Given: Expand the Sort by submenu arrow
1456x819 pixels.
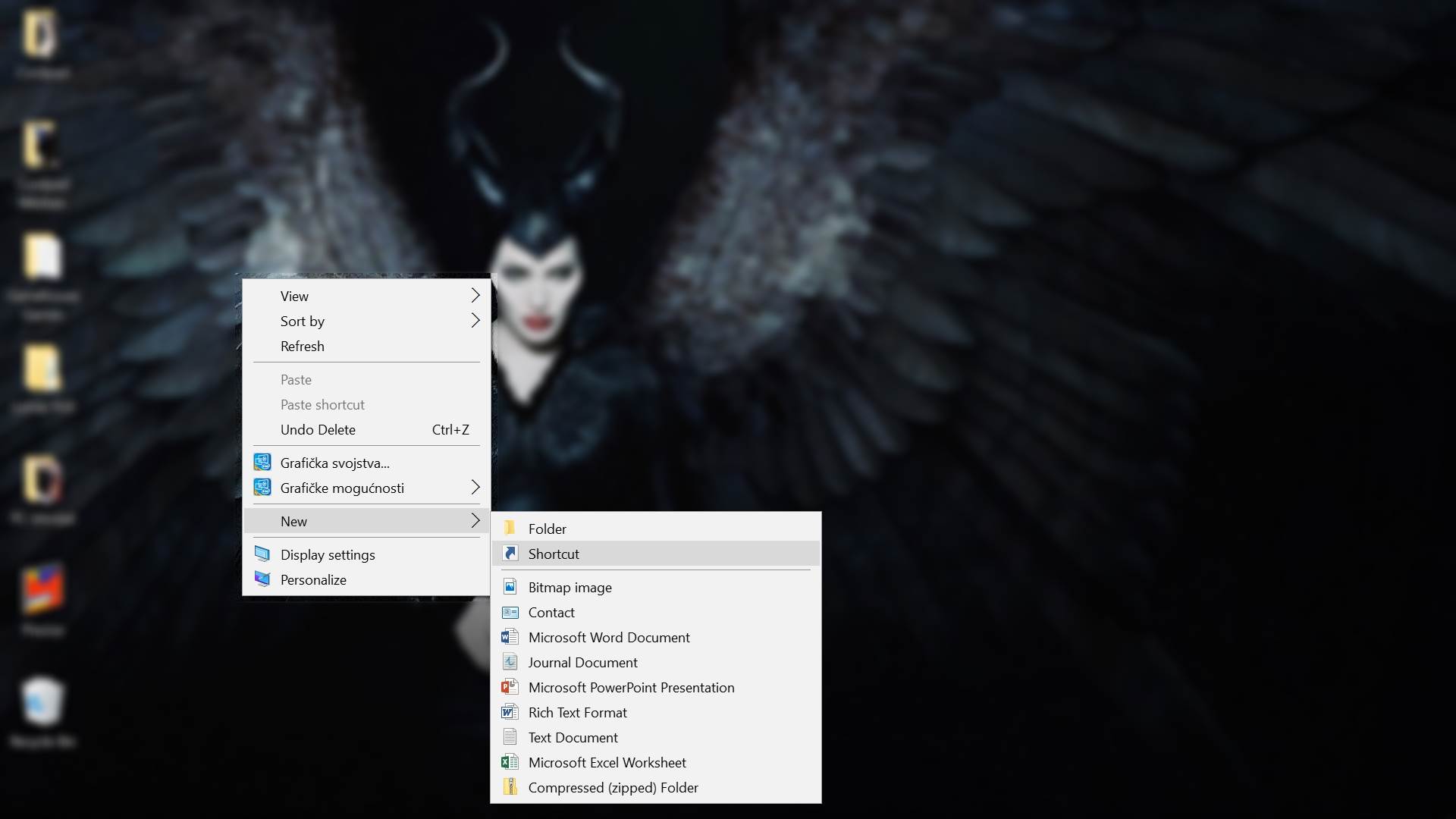Looking at the screenshot, I should [475, 321].
